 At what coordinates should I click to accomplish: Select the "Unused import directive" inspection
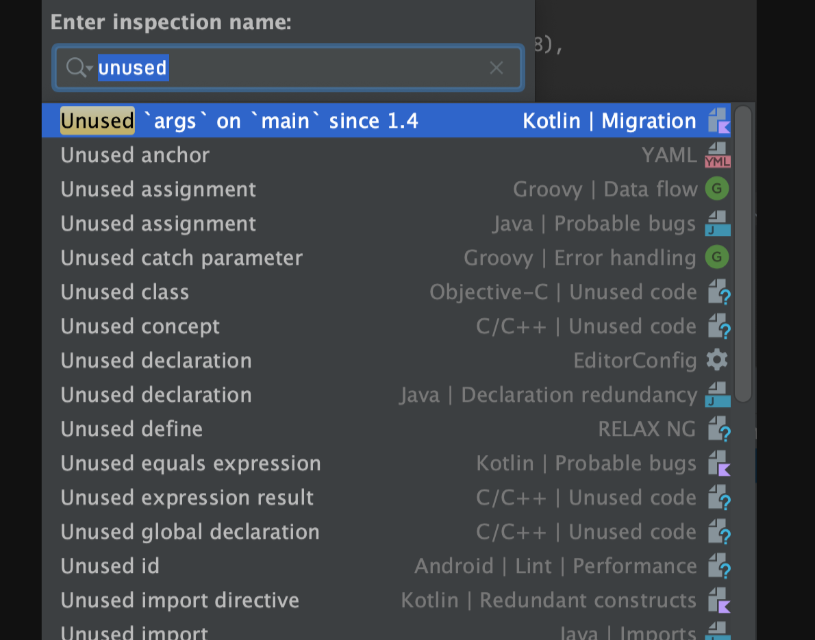300,600
